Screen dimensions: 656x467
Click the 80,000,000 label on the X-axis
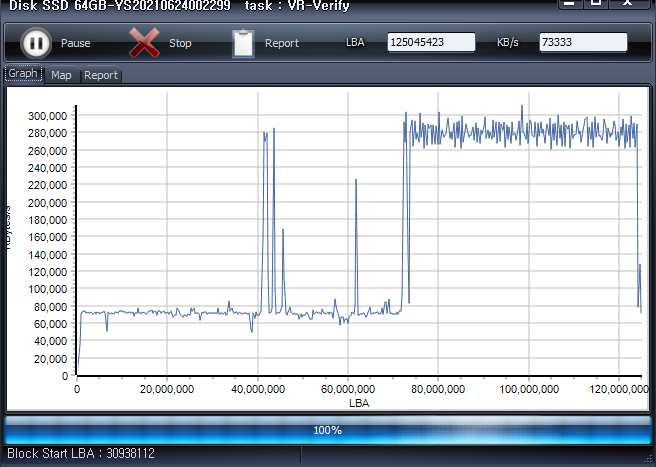(437, 389)
